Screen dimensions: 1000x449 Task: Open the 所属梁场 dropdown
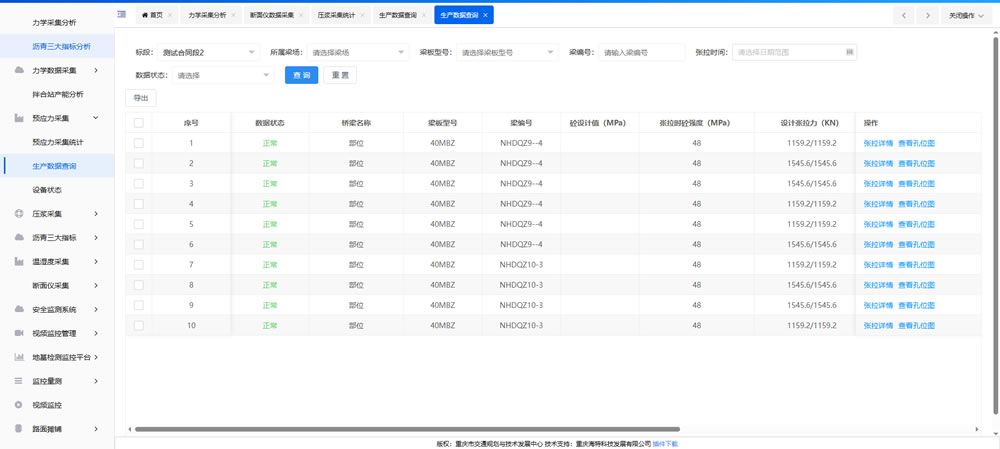[357, 52]
